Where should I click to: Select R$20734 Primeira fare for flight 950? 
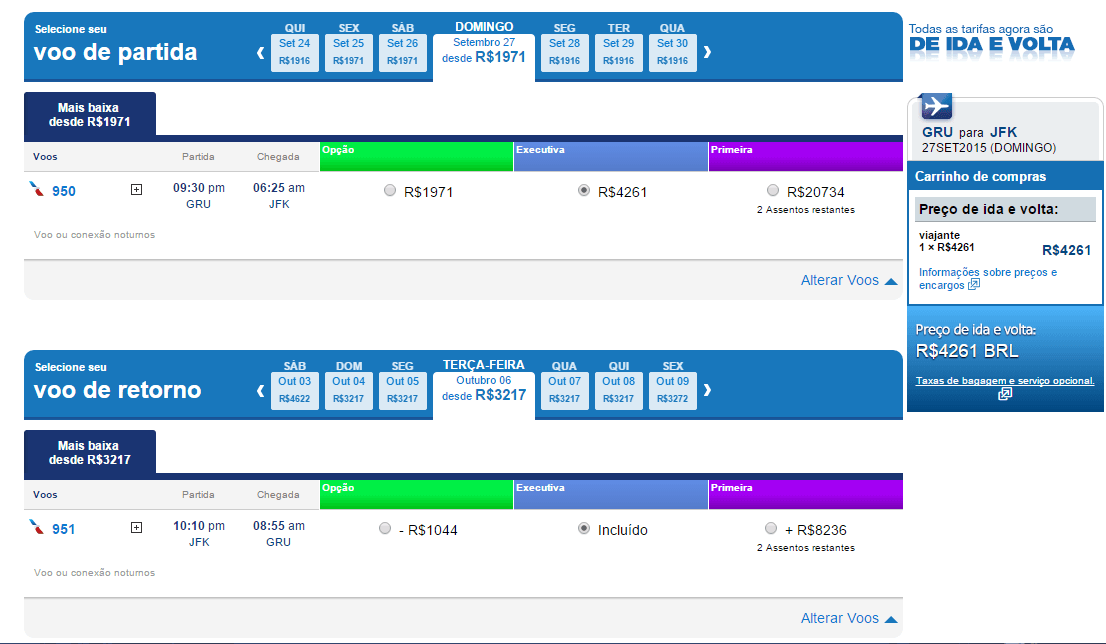[x=773, y=191]
